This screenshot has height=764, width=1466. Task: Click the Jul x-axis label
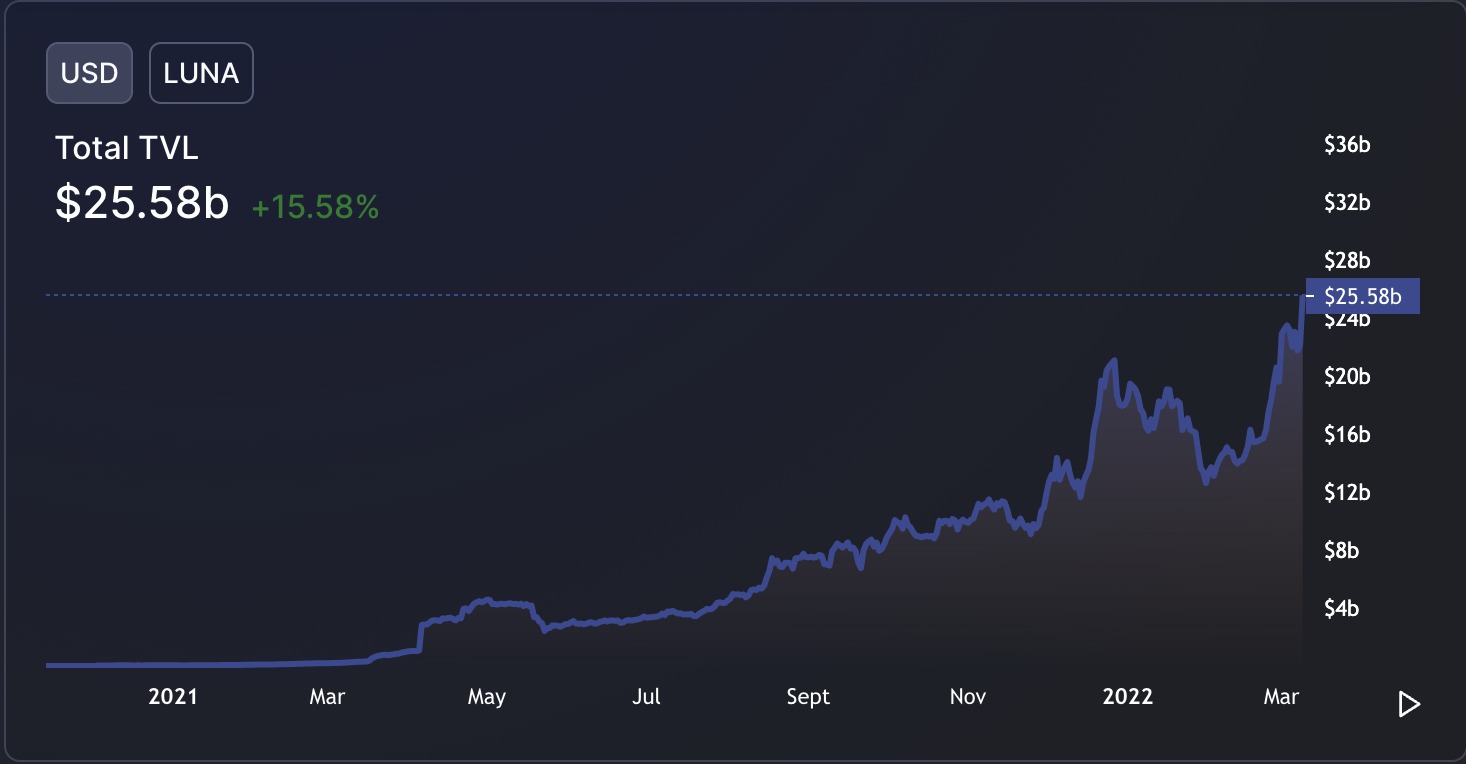[647, 697]
